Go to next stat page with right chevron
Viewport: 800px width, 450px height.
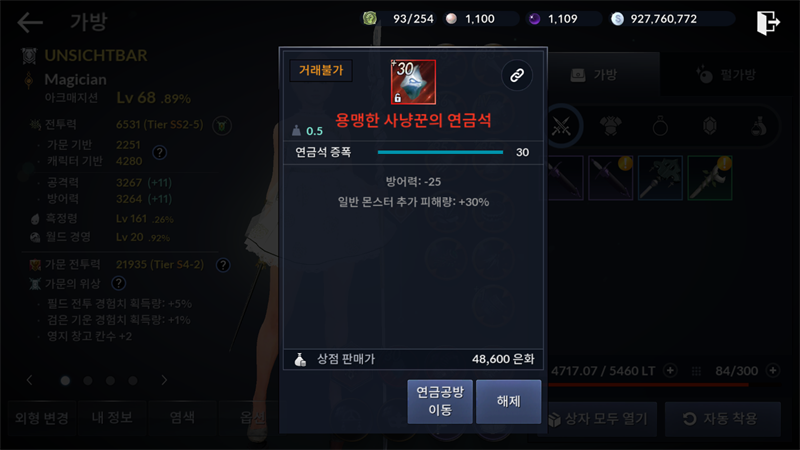pyautogui.click(x=164, y=380)
